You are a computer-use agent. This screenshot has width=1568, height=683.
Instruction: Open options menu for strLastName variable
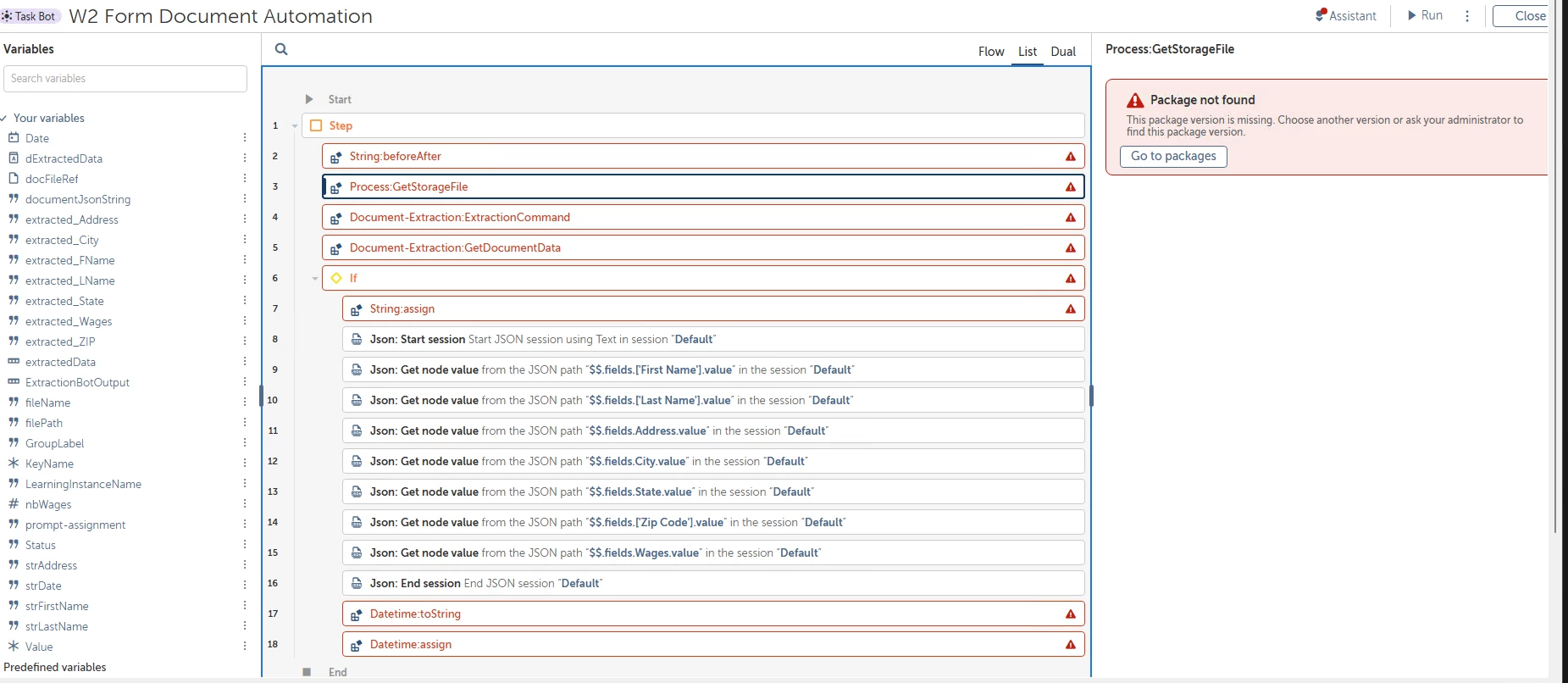point(245,625)
